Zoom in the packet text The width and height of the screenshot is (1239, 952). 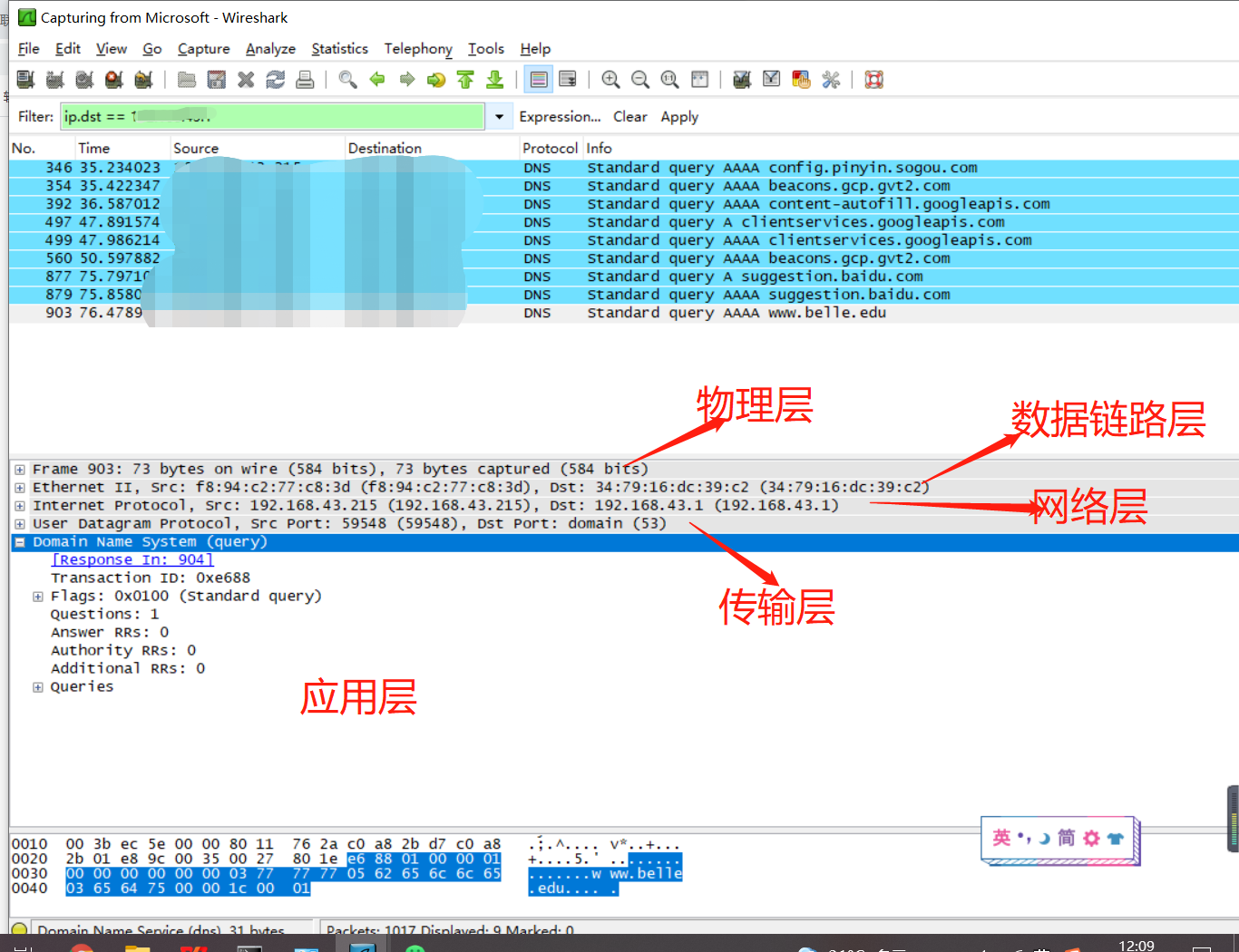[610, 80]
